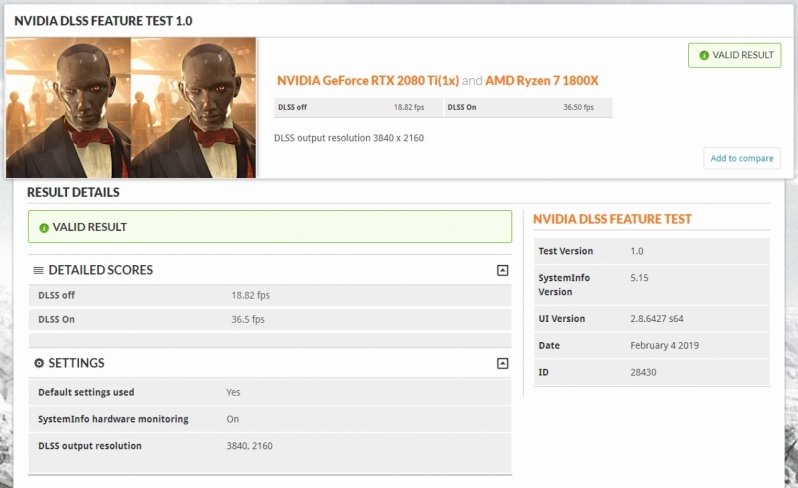
Task: Select the UI Version value 2.8.6427 s64
Action: pos(657,319)
